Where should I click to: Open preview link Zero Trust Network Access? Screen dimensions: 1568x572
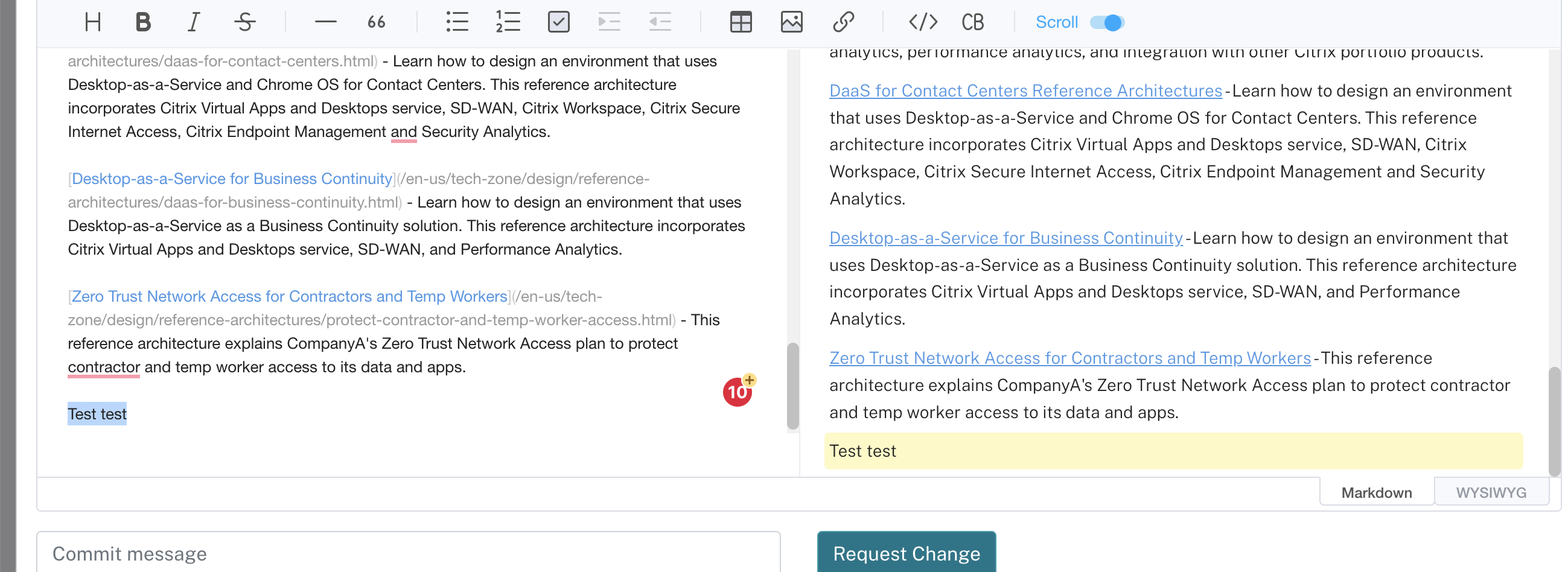1070,358
